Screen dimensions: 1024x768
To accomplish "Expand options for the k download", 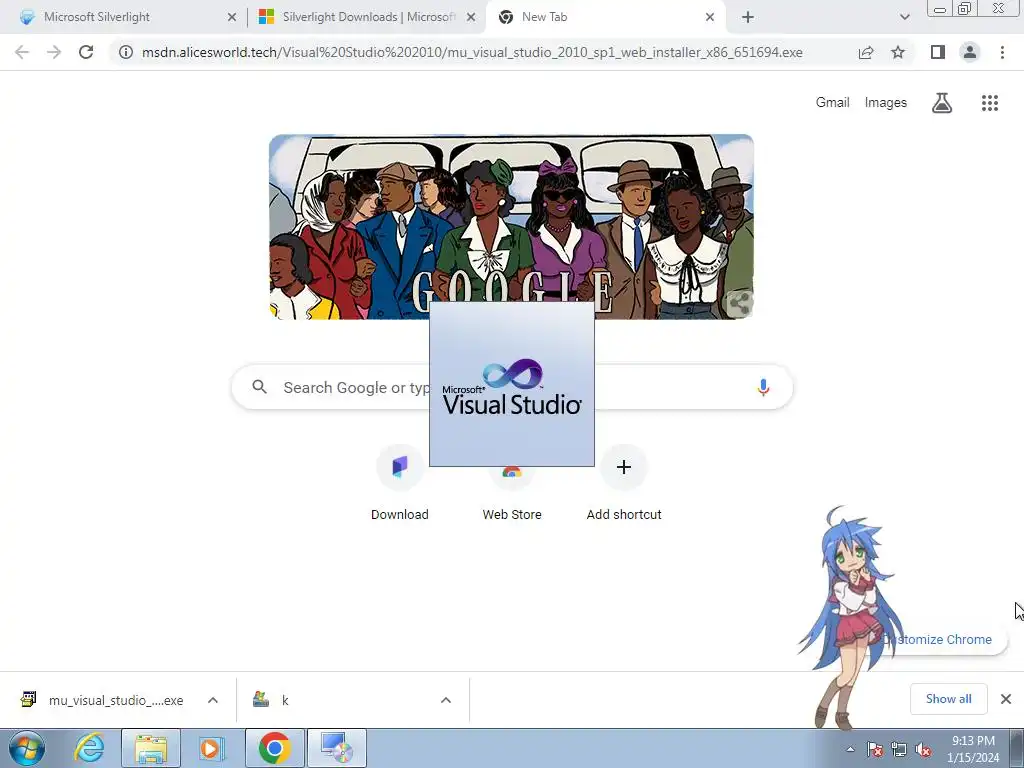I will pos(446,700).
